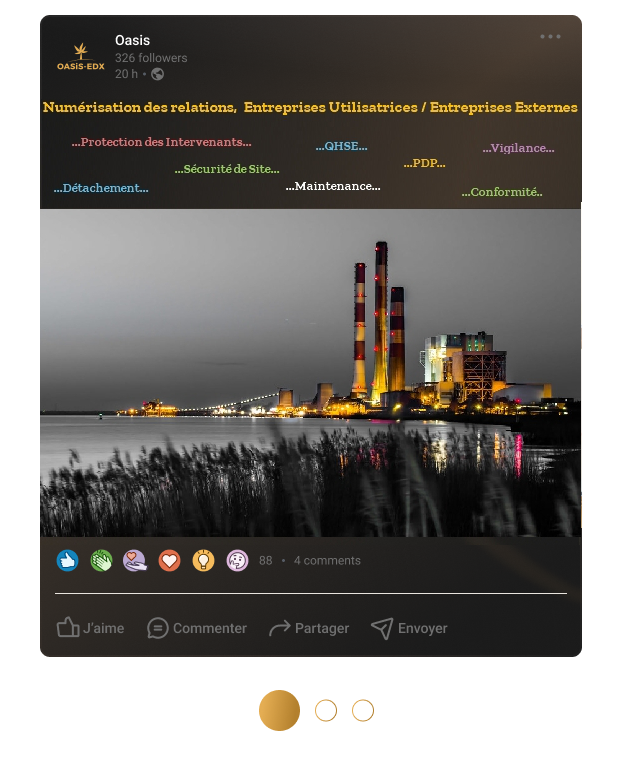The image size is (620, 757).
Task: Click the purple funny face reaction icon
Action: tap(237, 561)
